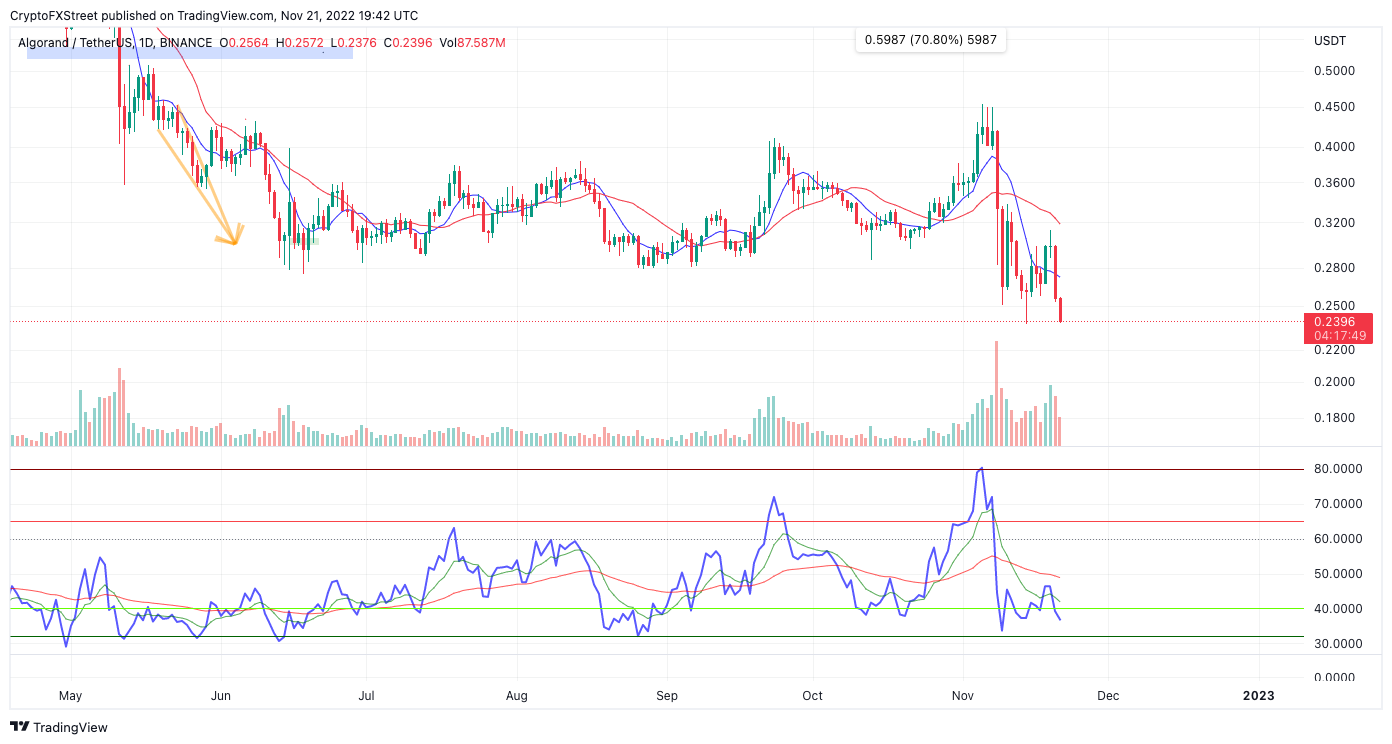The width and height of the screenshot is (1392, 744).
Task: Click the Vol 87.587M legend value
Action: point(473,43)
